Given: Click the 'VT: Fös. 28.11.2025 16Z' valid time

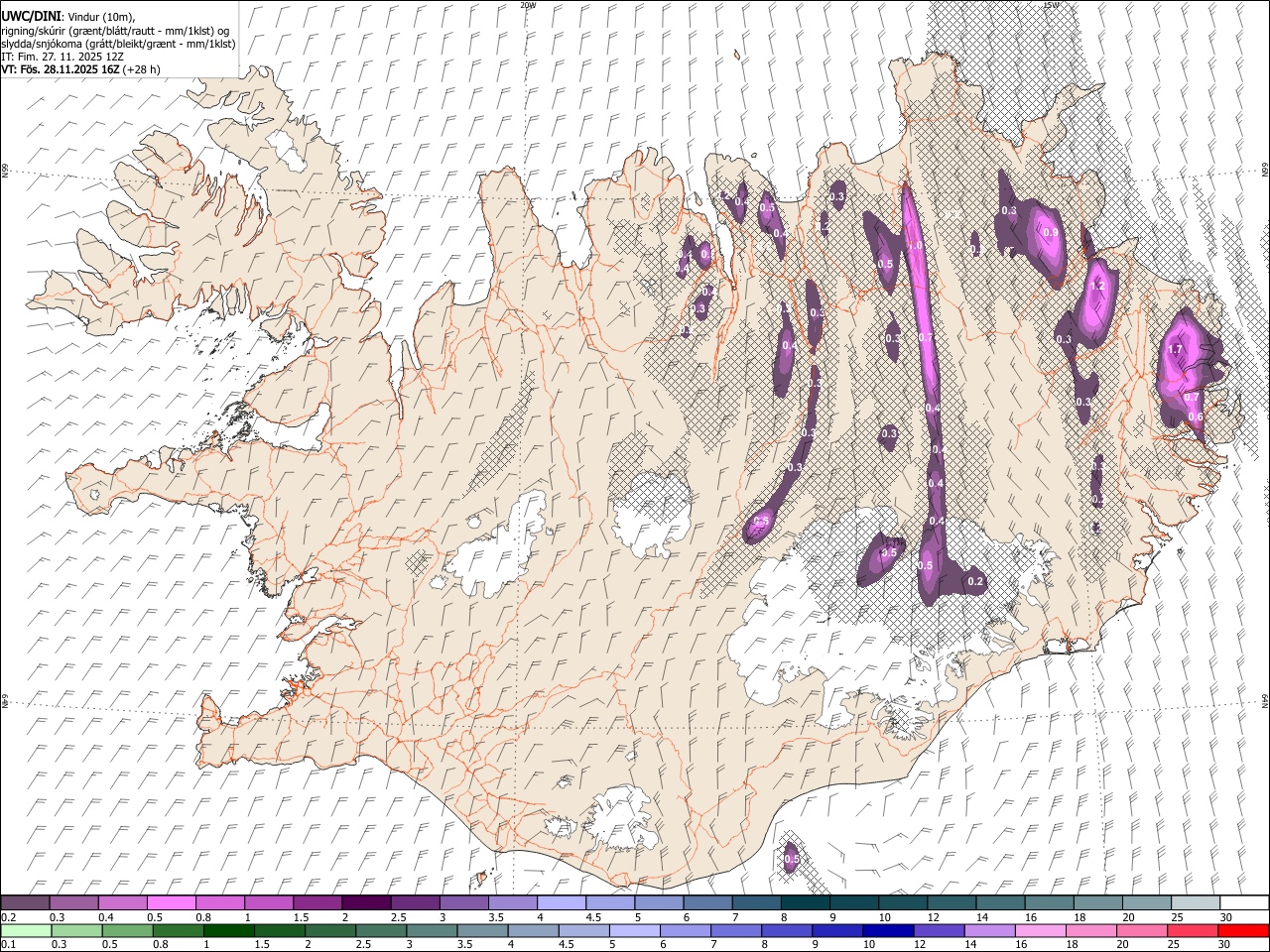Looking at the screenshot, I should point(61,69).
